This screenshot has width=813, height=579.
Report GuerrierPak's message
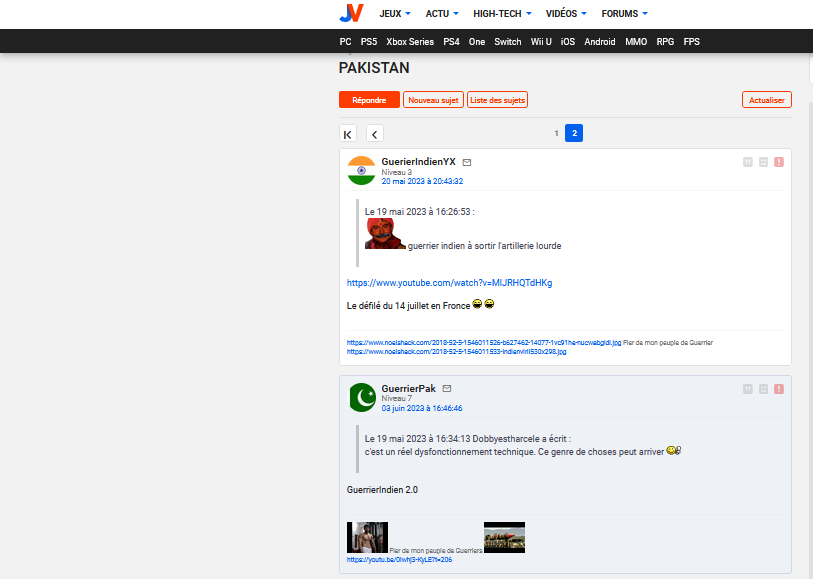coord(779,389)
